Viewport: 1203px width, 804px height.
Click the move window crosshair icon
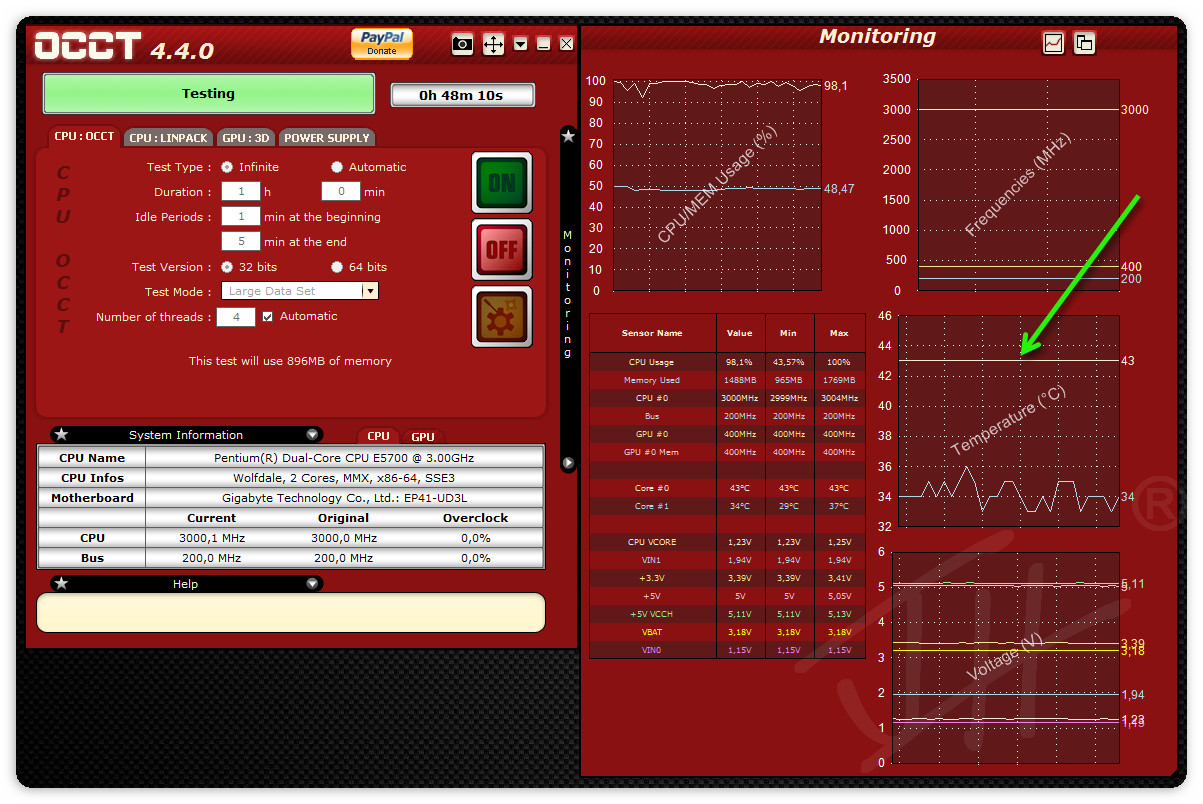tap(493, 44)
